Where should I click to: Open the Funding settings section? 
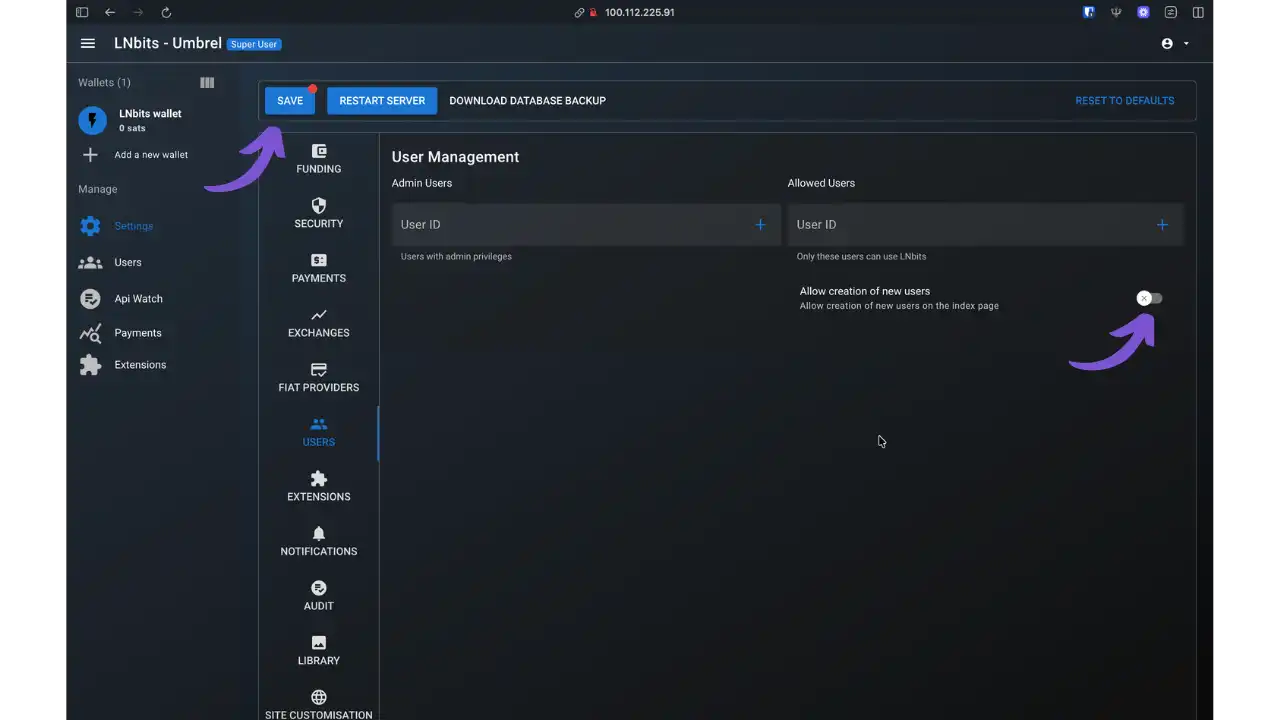pyautogui.click(x=318, y=158)
